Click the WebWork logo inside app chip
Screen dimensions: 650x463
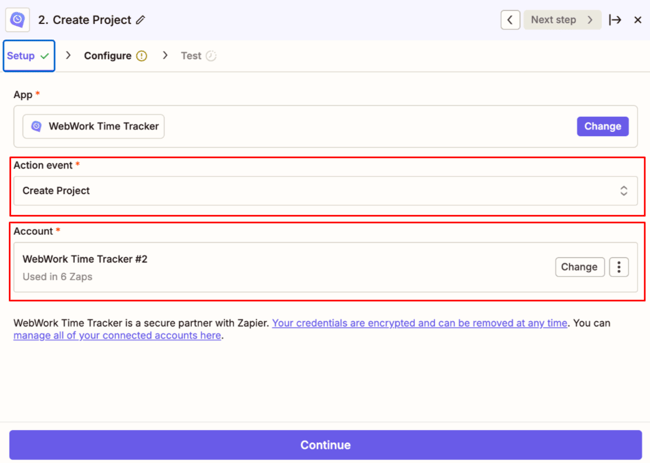pyautogui.click(x=36, y=126)
